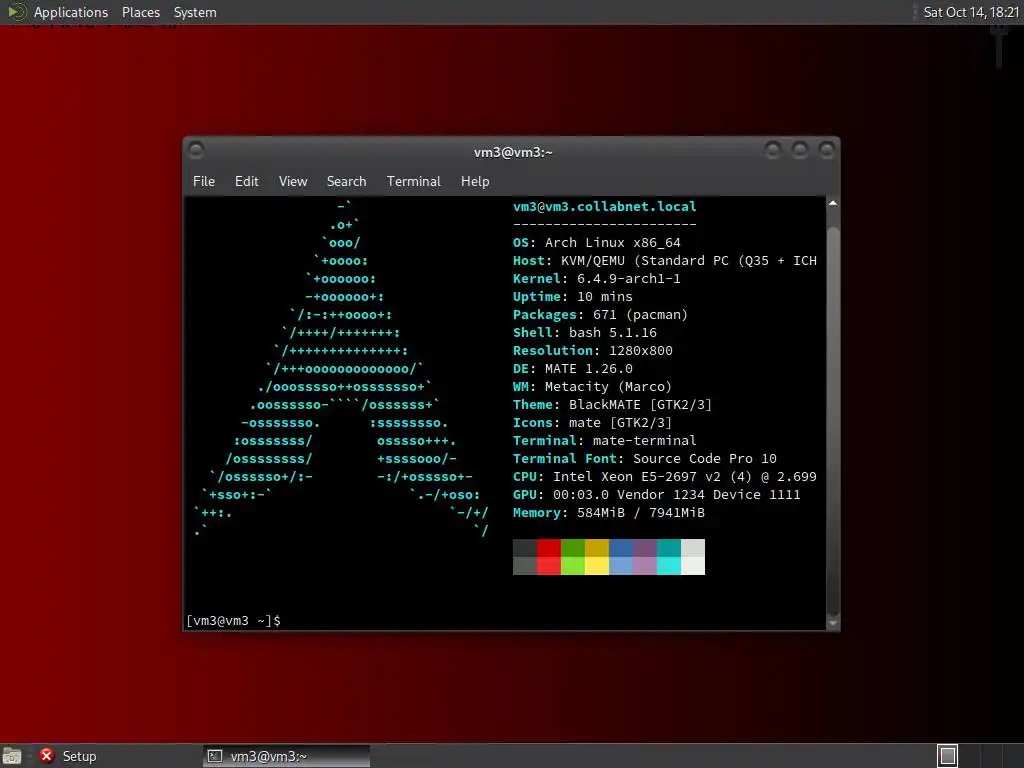
Task: Click the Show Desktop icon on bottom panel
Action: 12,756
